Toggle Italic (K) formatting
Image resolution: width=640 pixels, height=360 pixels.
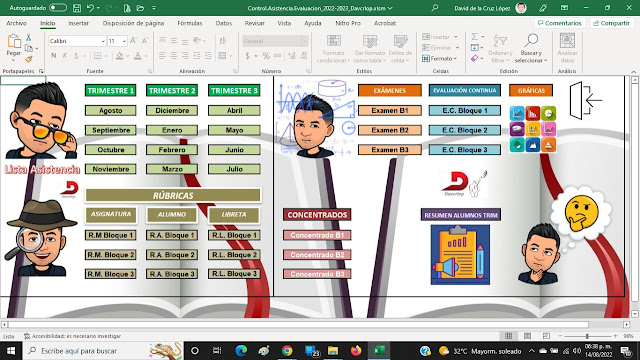(64, 56)
